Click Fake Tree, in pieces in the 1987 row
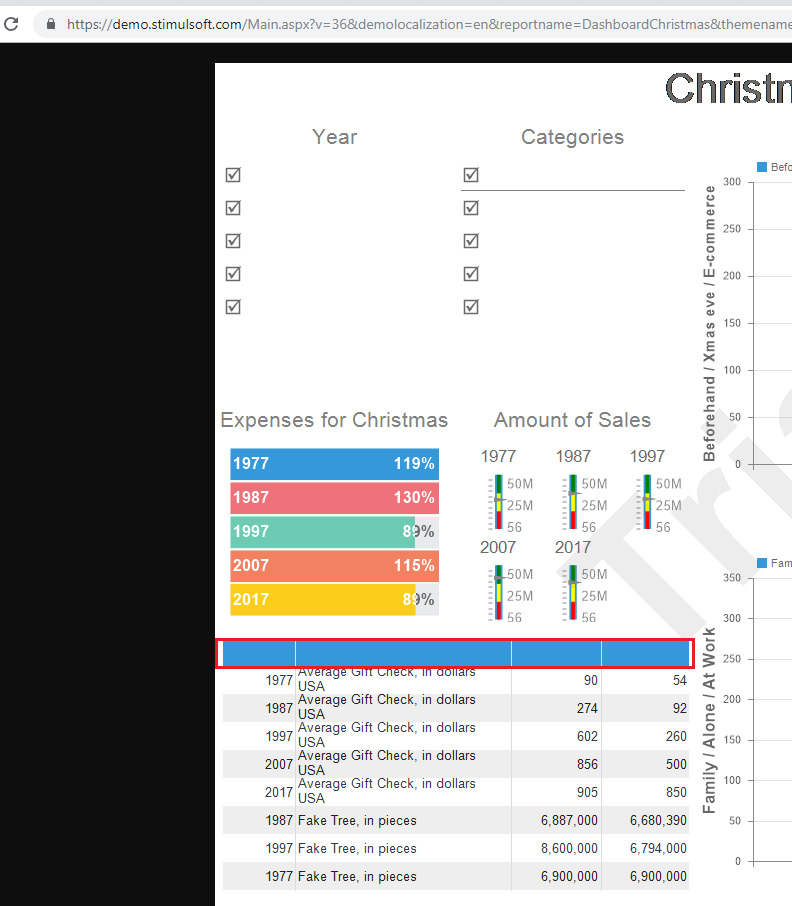The height and width of the screenshot is (906, 792). point(357,820)
